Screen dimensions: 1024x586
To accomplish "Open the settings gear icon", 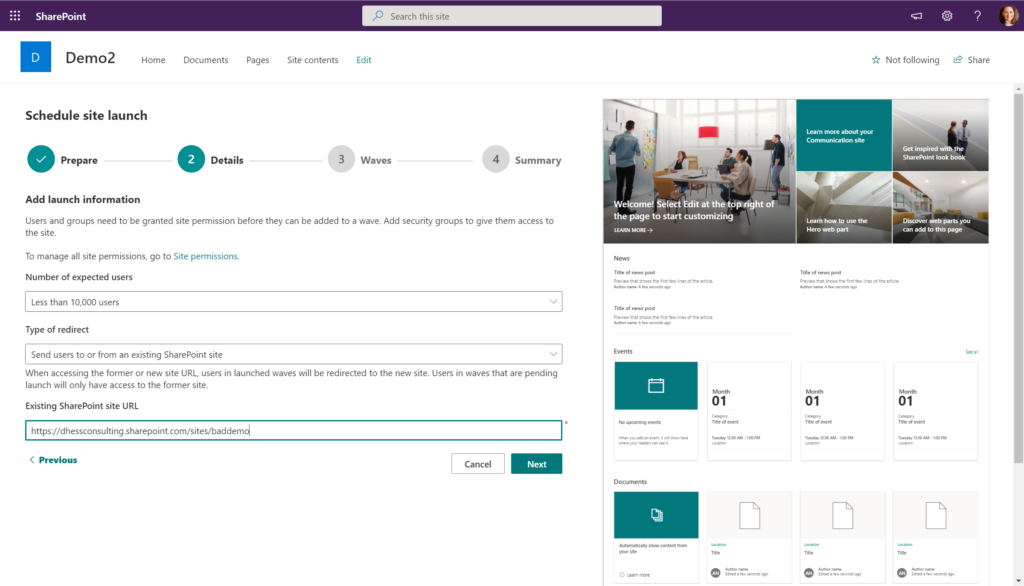I will click(x=947, y=16).
